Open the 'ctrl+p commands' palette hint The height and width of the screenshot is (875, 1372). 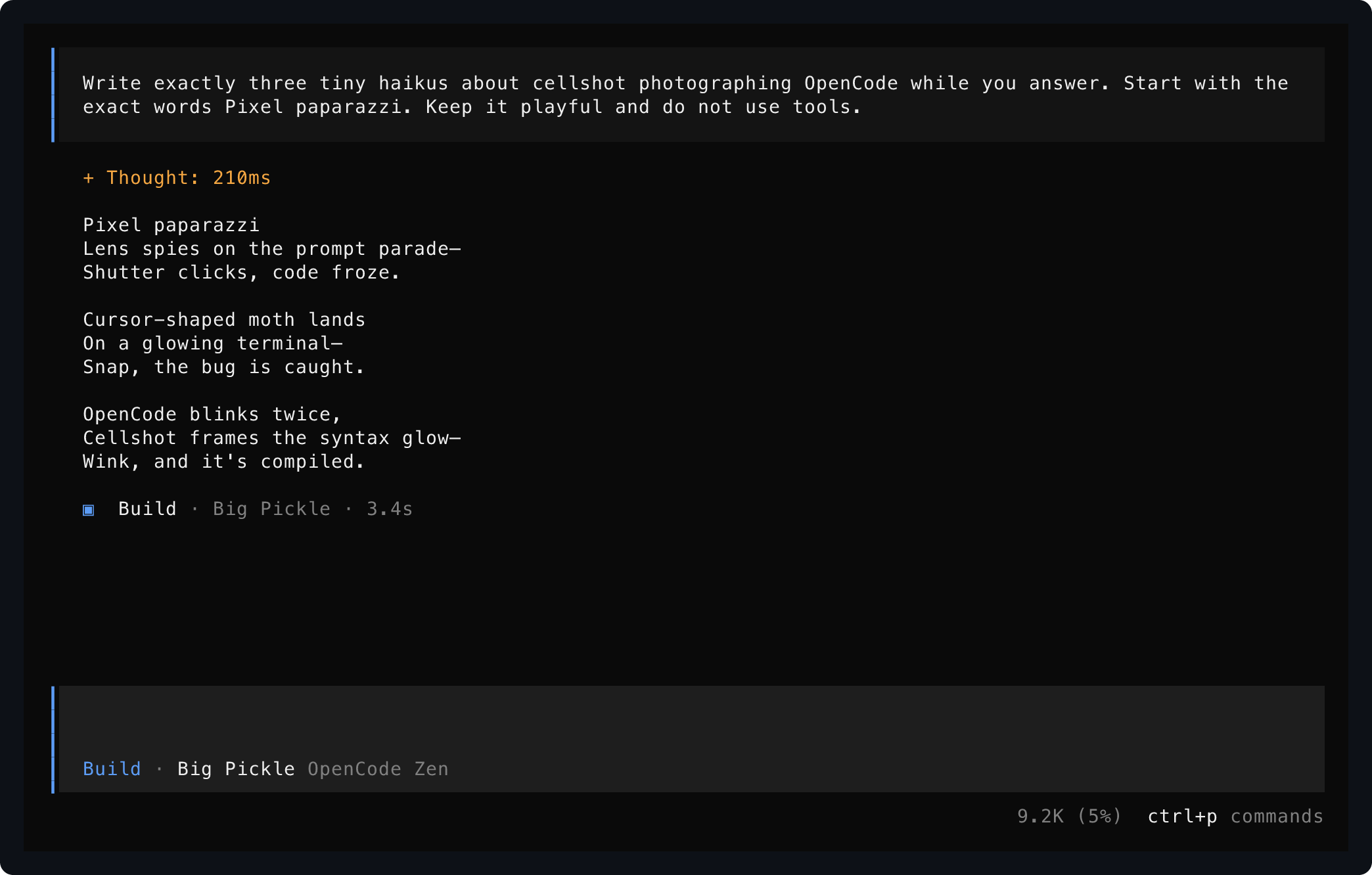coord(1235,817)
